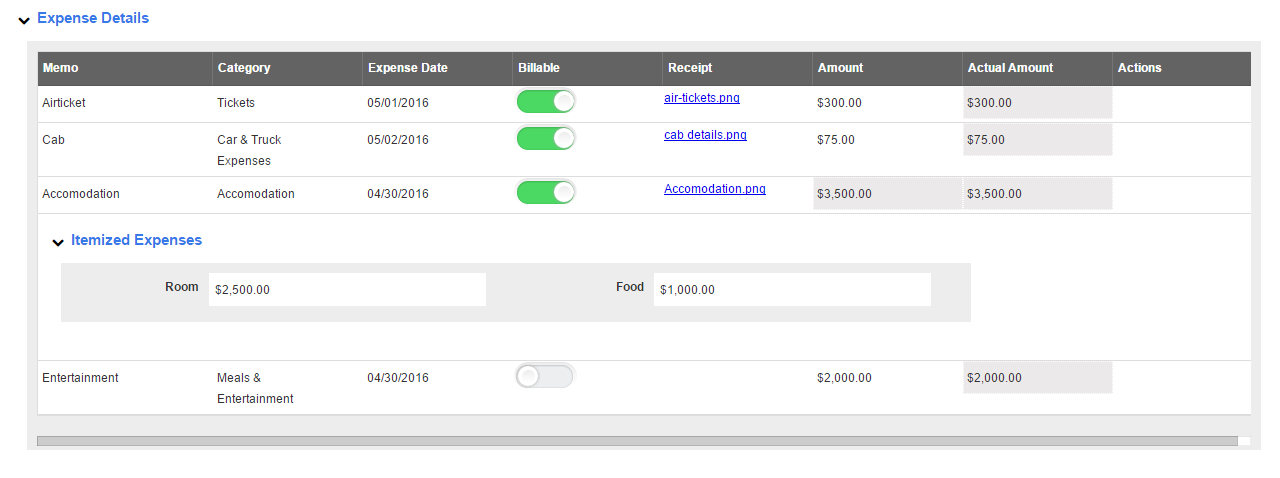Click the Memo column header
The width and height of the screenshot is (1280, 478).
[x=60, y=68]
